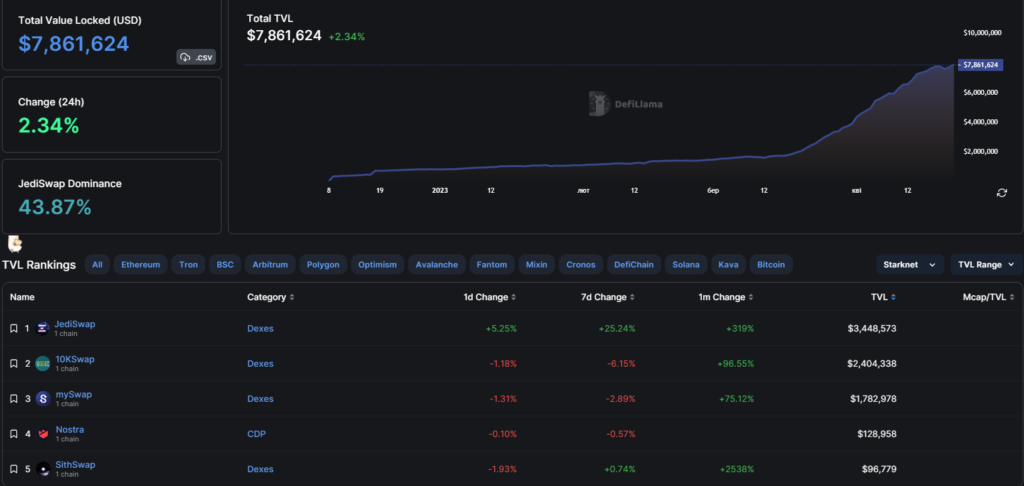
Task: Filter rankings by Arbitrum
Action: click(x=270, y=265)
